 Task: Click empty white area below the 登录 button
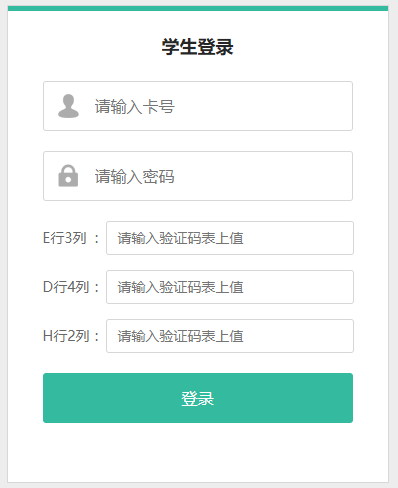click(198, 452)
